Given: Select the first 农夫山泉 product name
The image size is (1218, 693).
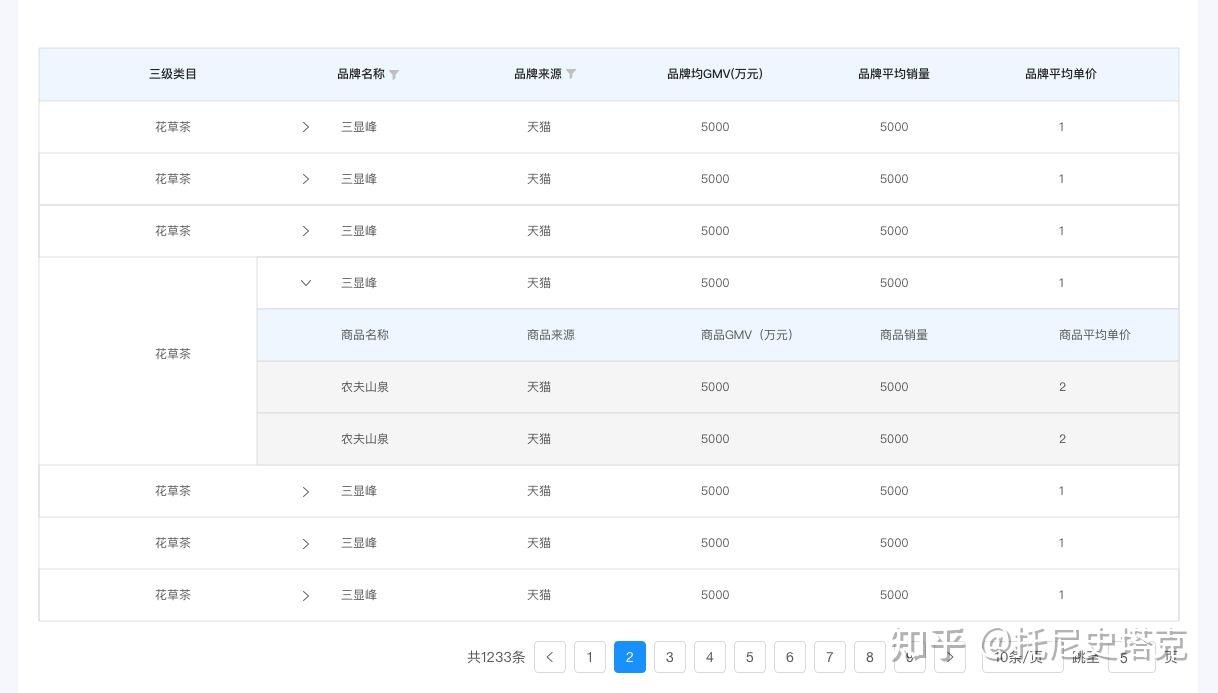Looking at the screenshot, I should 365,387.
